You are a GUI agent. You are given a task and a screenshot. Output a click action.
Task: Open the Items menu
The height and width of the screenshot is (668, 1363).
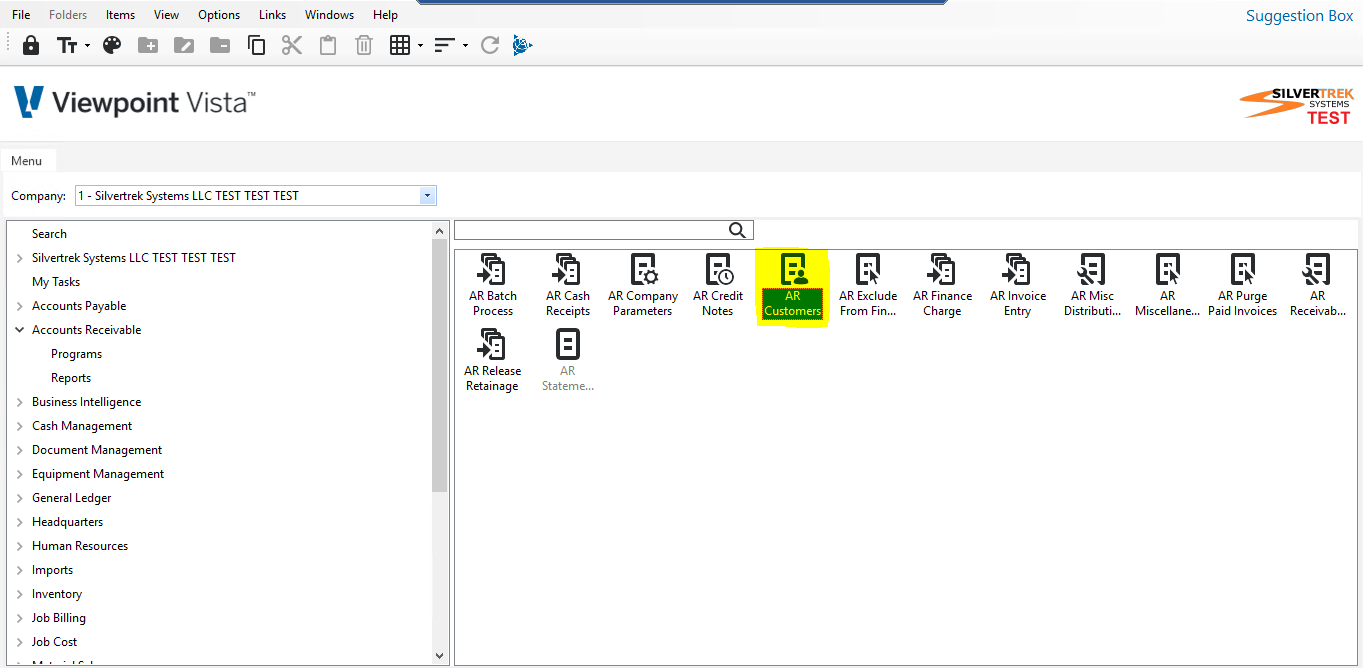point(120,15)
